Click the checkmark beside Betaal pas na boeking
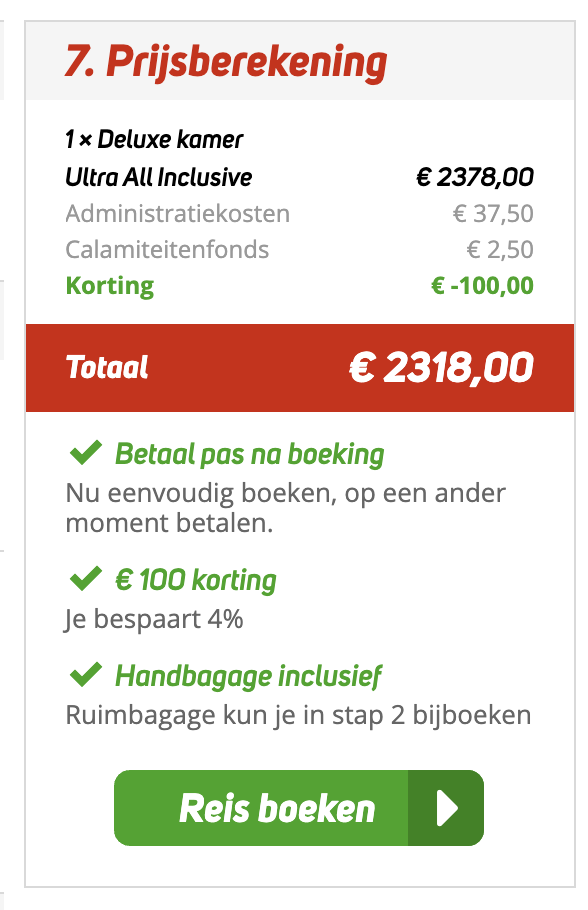Image resolution: width=588 pixels, height=910 pixels. pos(85,453)
